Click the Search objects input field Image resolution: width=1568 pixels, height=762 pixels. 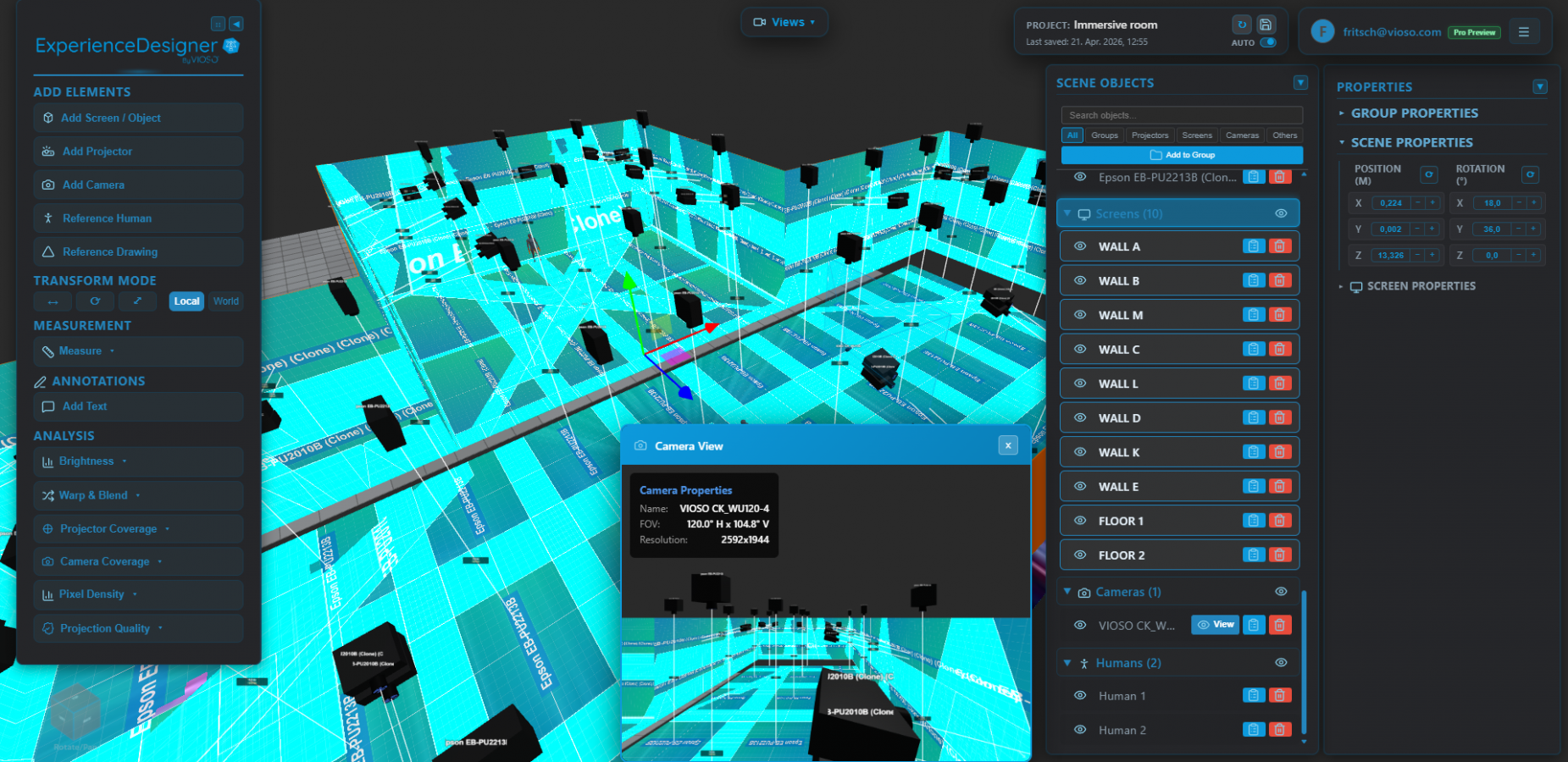click(x=1182, y=114)
